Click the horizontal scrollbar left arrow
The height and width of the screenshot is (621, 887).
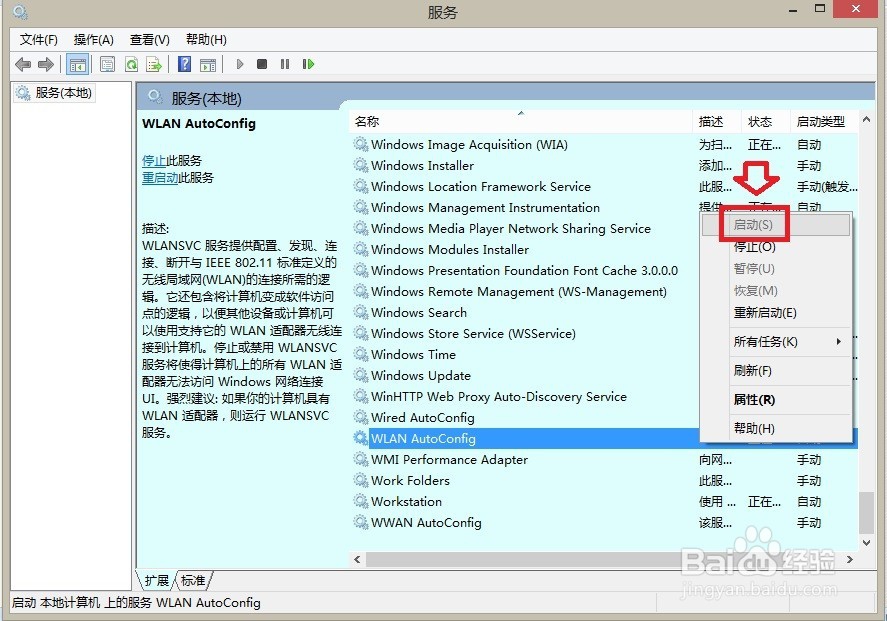[x=357, y=559]
